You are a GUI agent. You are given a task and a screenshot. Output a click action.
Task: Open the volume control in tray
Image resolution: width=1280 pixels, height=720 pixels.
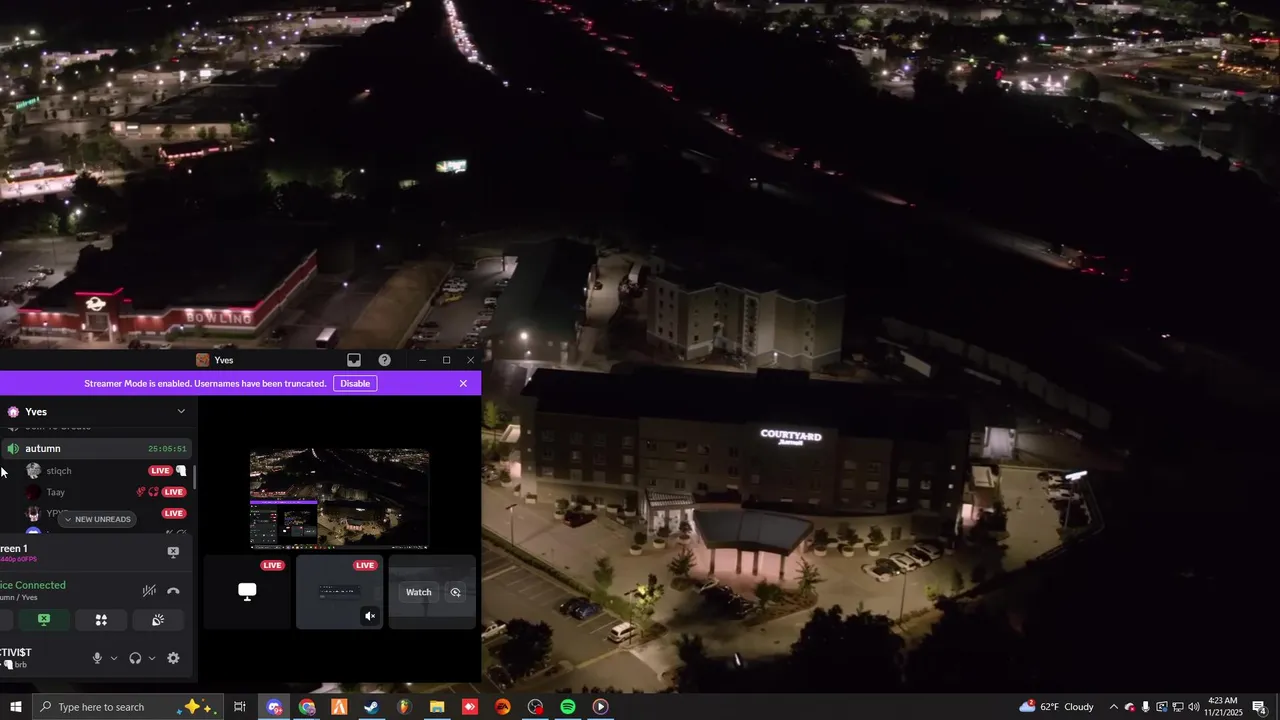tap(1194, 707)
